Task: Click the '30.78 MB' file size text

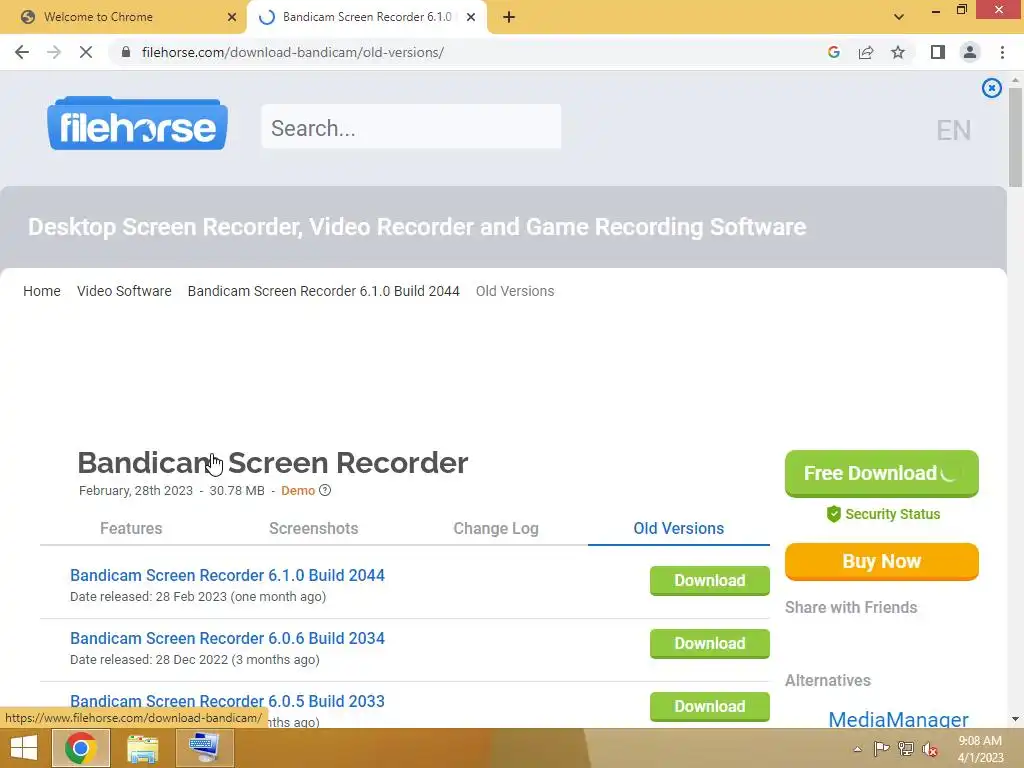Action: pos(237,490)
